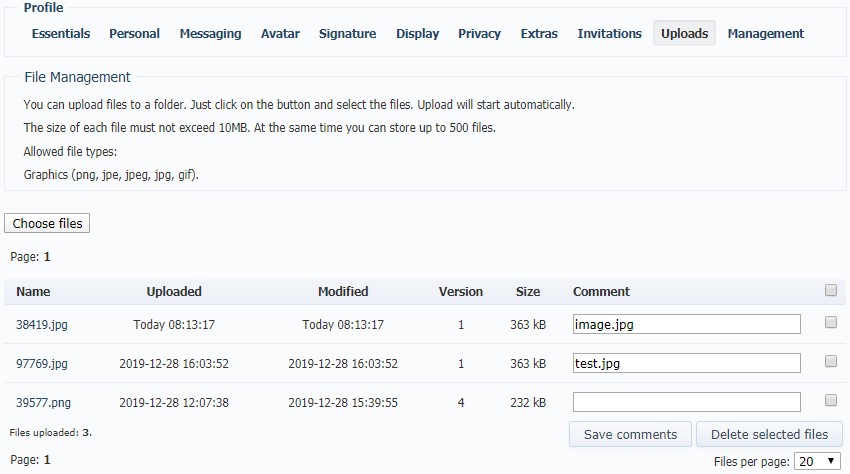Viewport: 850px width, 474px height.
Task: Go to the Privacy tab
Action: point(479,33)
